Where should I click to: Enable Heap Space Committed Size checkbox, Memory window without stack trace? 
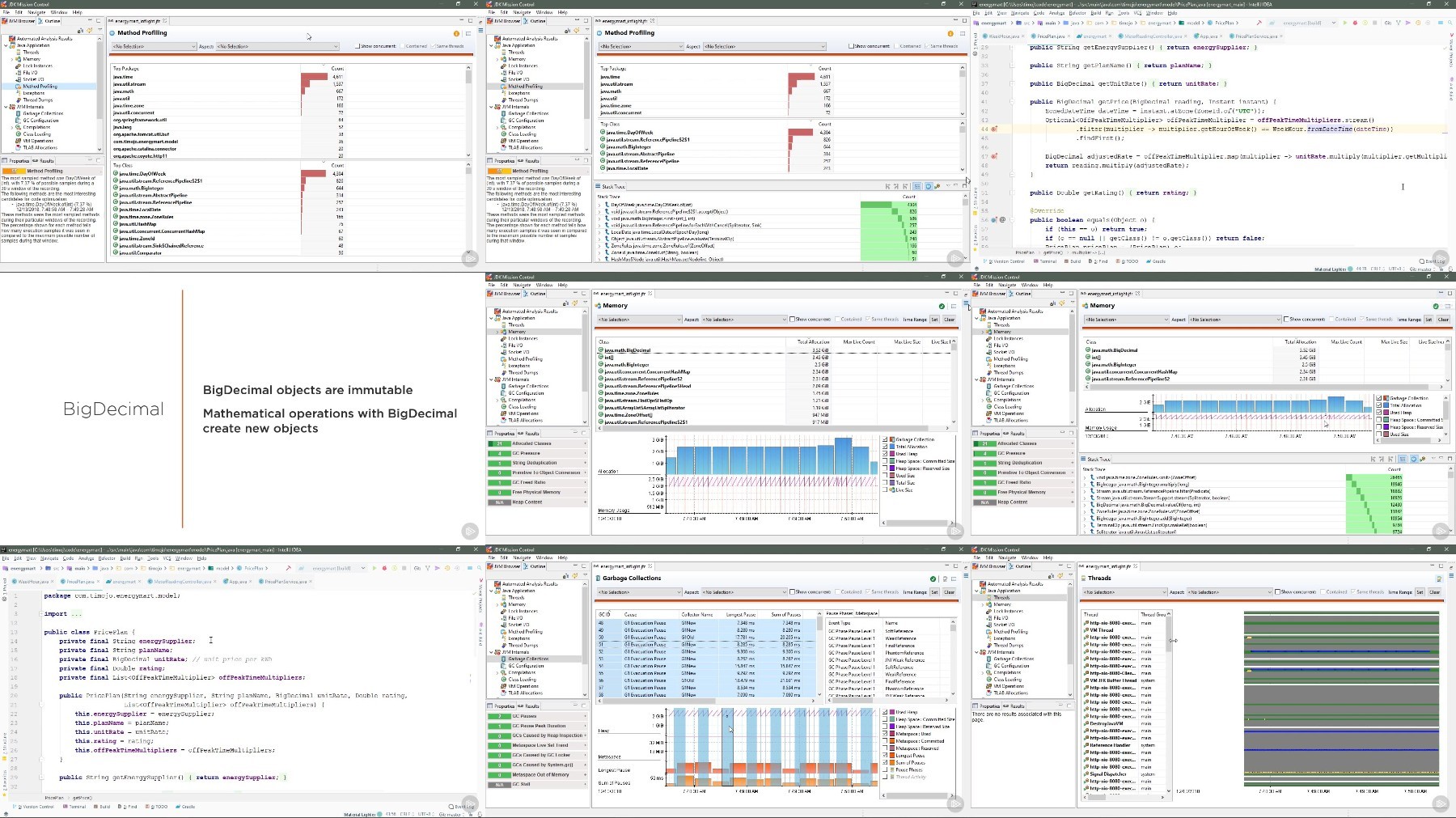point(885,461)
